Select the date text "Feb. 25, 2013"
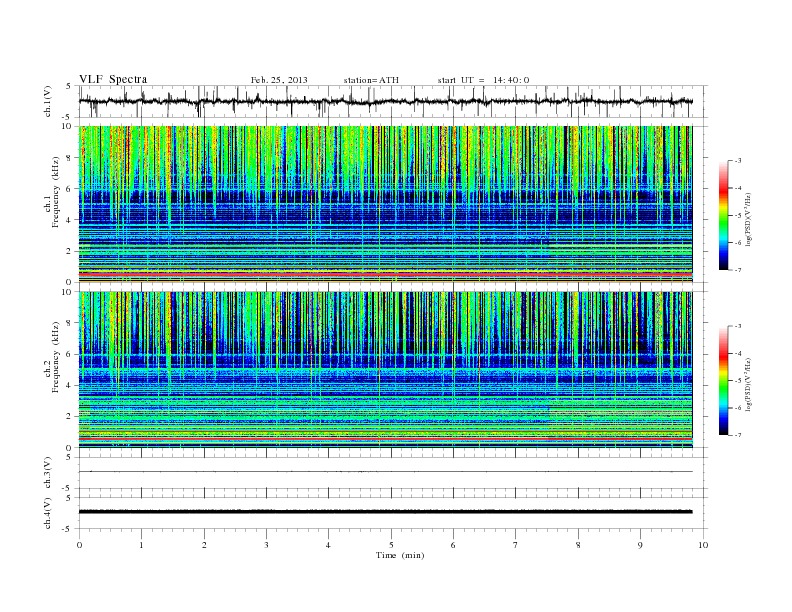The image size is (792, 612). 279,80
